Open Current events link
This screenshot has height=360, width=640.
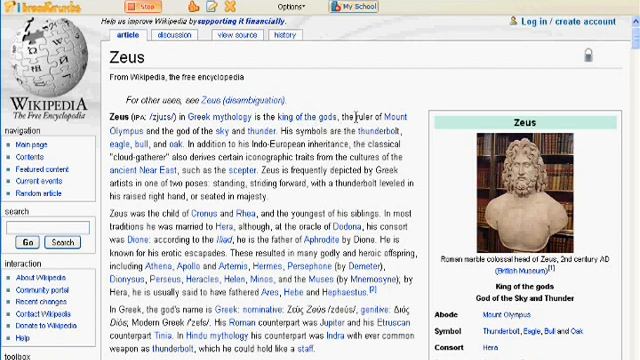[x=39, y=181]
